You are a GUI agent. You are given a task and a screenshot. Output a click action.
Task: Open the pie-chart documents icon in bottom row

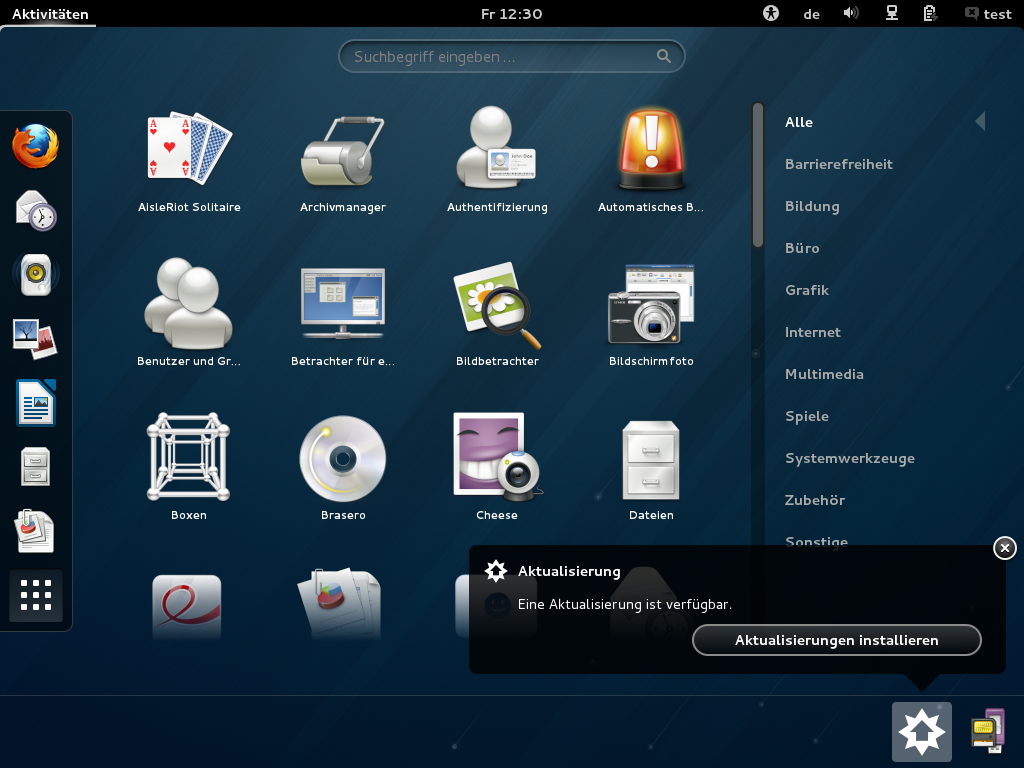click(x=340, y=603)
